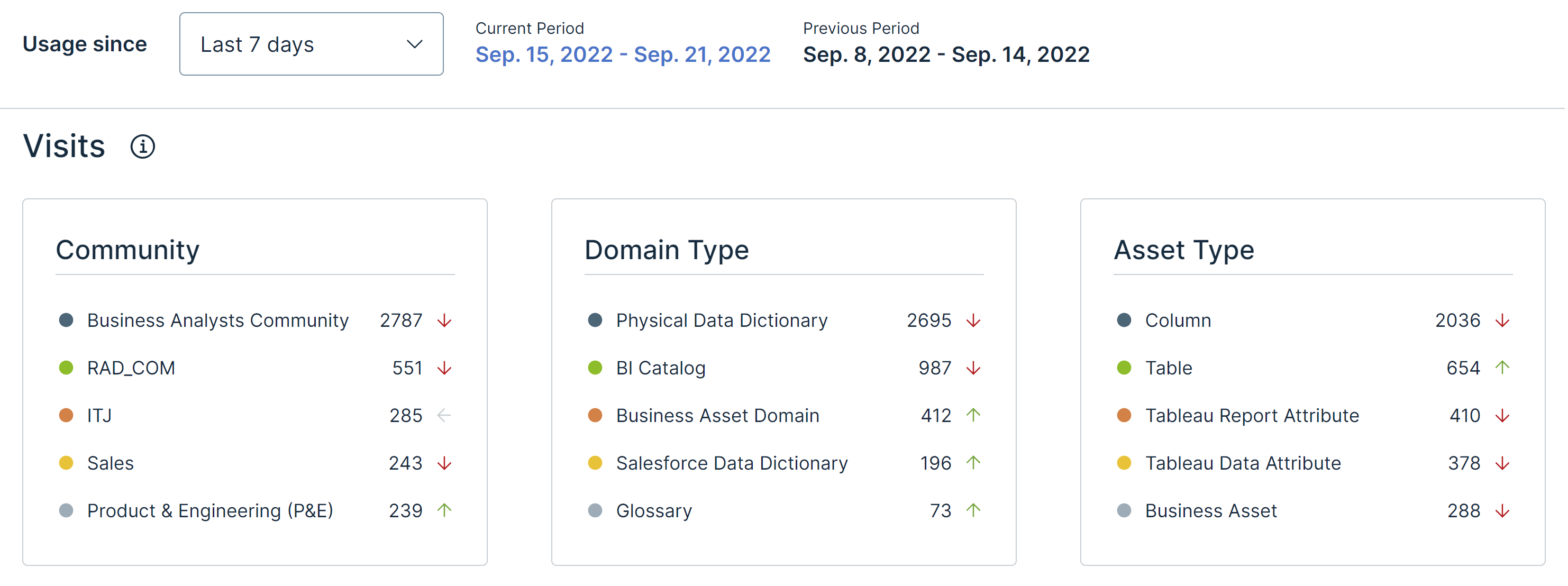Click the yellow dot beside Tableau Data Attribute
The height and width of the screenshot is (586, 1568).
[x=1124, y=463]
